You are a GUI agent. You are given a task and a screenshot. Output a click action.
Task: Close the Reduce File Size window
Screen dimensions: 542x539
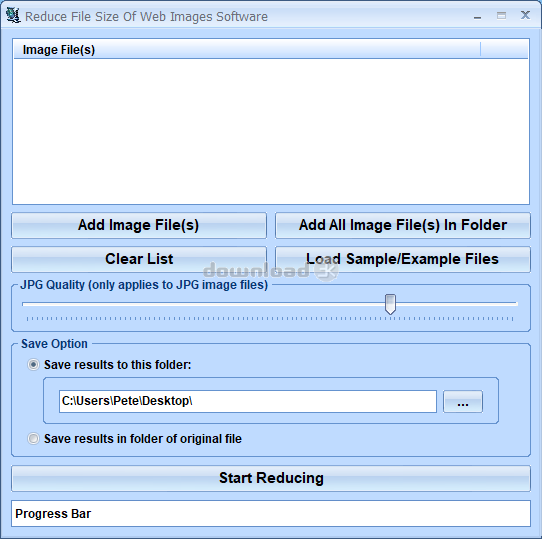[525, 15]
